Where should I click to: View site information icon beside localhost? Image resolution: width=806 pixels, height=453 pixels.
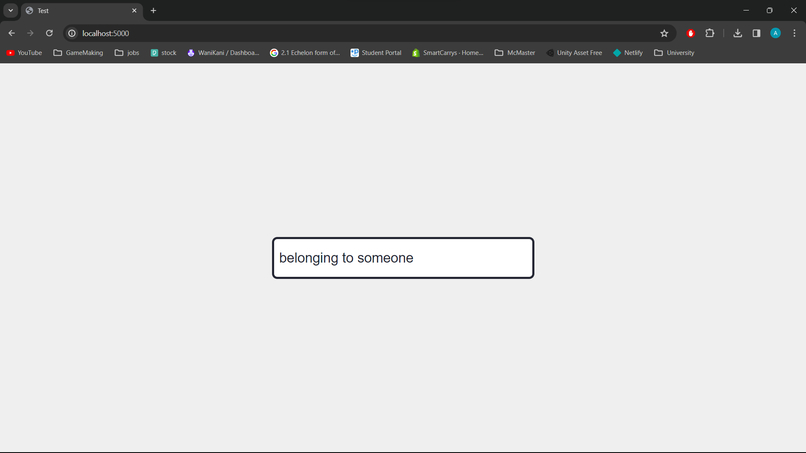[x=72, y=33]
